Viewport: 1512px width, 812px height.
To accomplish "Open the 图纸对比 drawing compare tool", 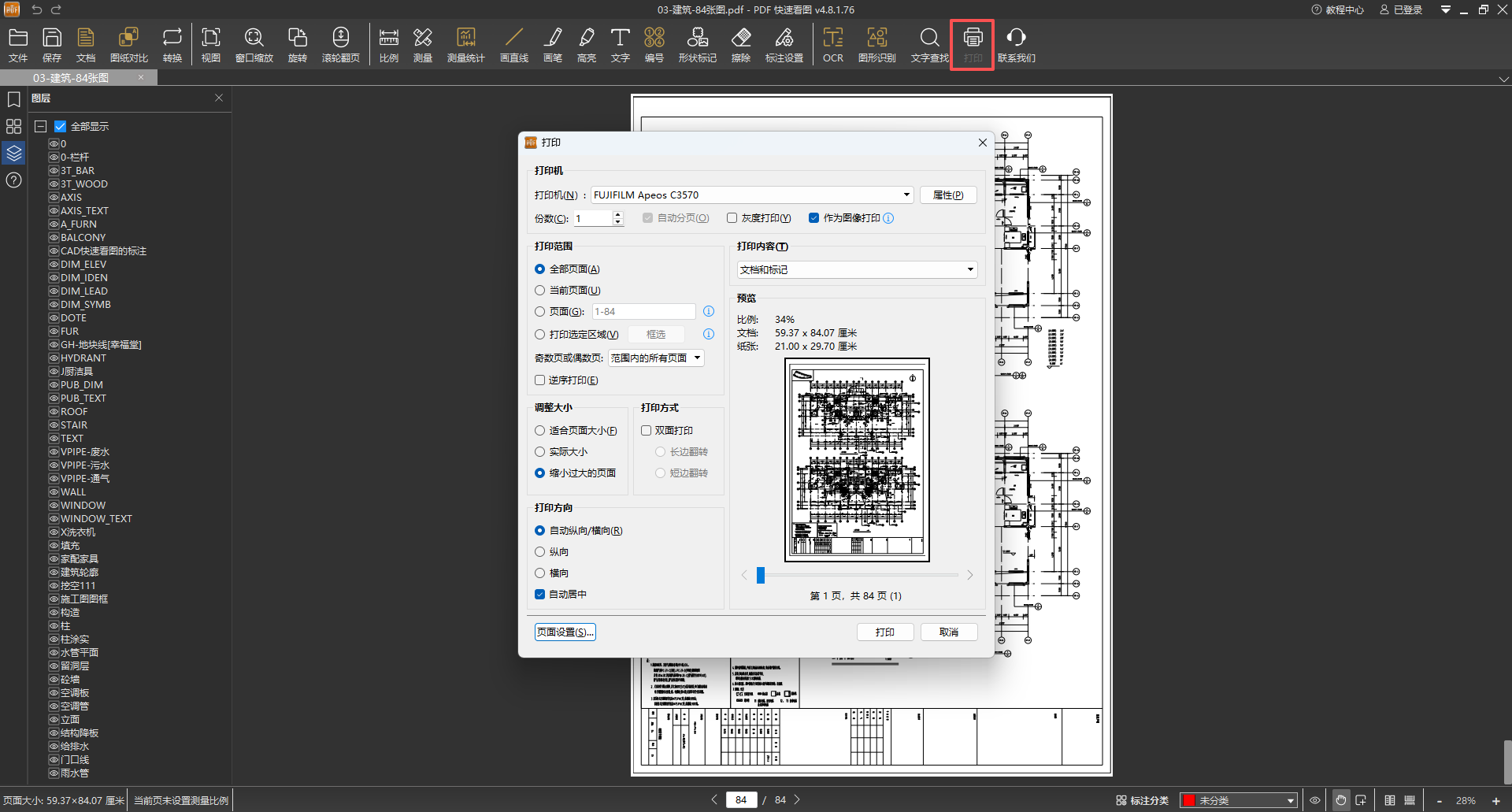I will click(x=128, y=44).
